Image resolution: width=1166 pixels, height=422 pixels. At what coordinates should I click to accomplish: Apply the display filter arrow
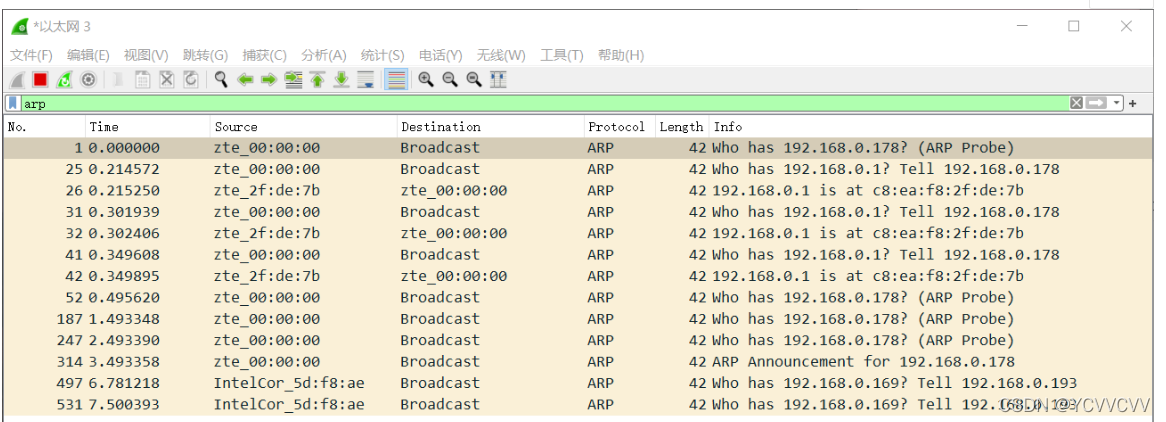pos(1097,103)
